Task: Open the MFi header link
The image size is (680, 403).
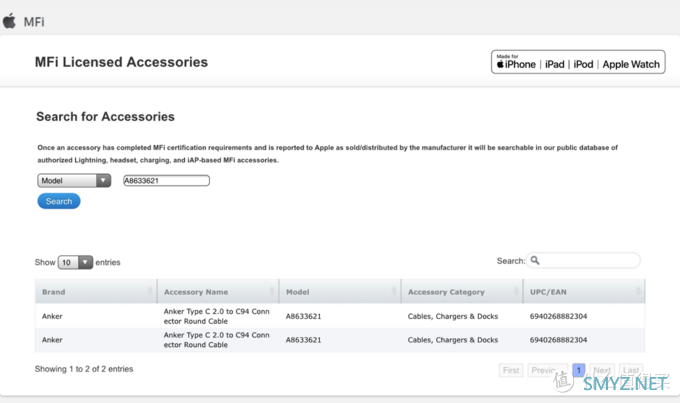Action: (34, 22)
